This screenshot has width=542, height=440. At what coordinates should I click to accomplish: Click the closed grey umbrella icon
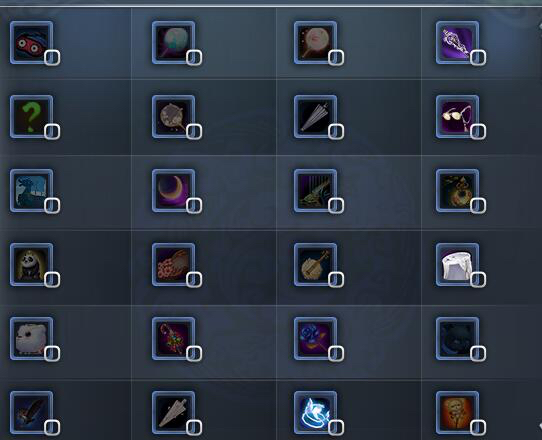(315, 117)
